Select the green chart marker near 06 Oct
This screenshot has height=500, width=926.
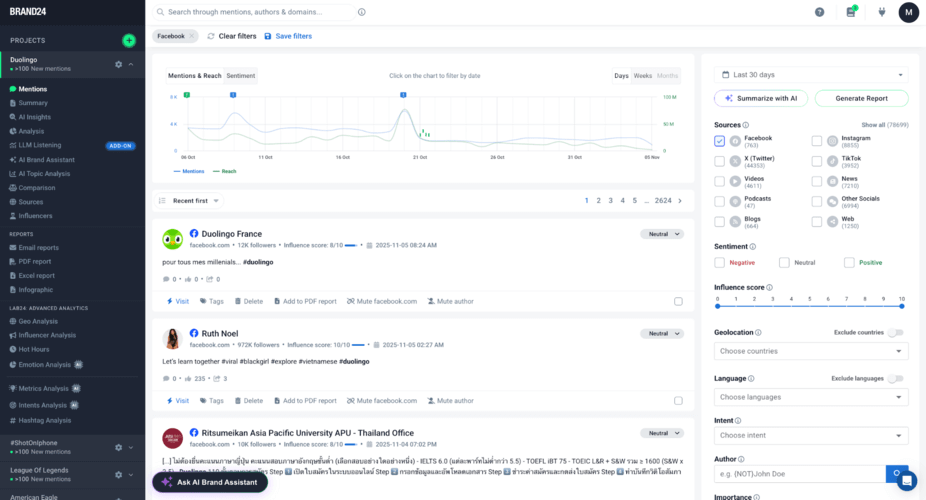[187, 94]
